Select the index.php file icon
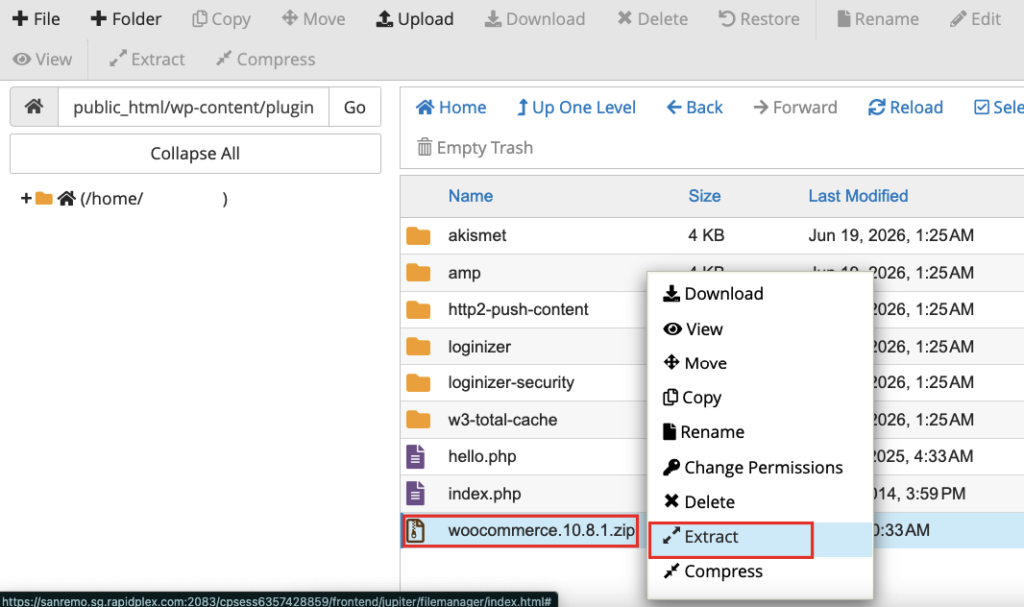The width and height of the screenshot is (1024, 607). 415,493
